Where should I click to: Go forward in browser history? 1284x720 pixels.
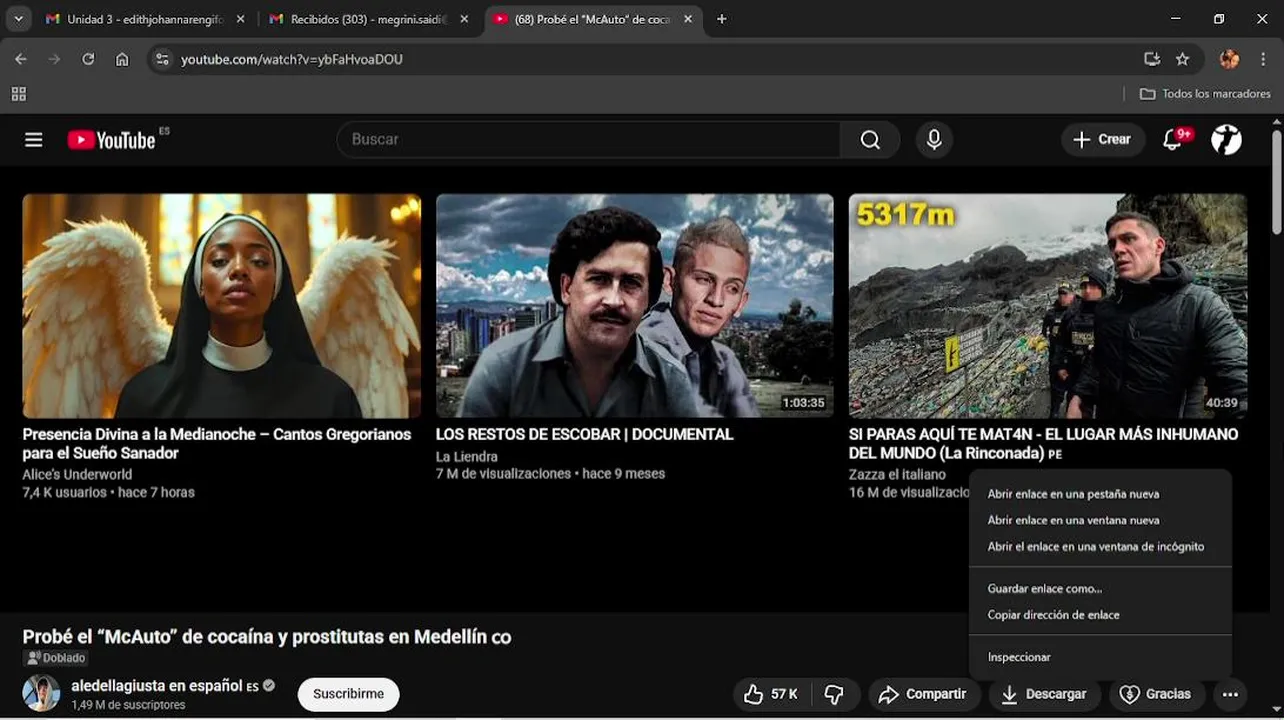point(54,59)
